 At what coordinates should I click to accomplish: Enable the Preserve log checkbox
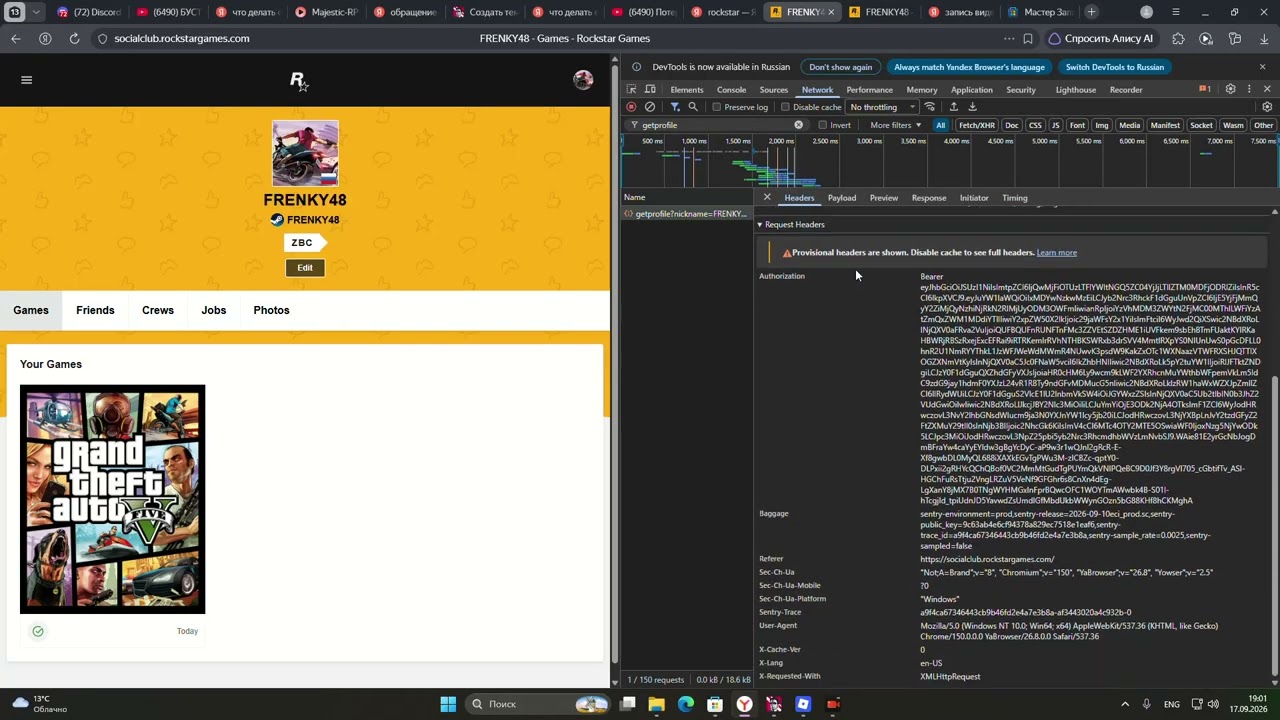click(x=717, y=107)
